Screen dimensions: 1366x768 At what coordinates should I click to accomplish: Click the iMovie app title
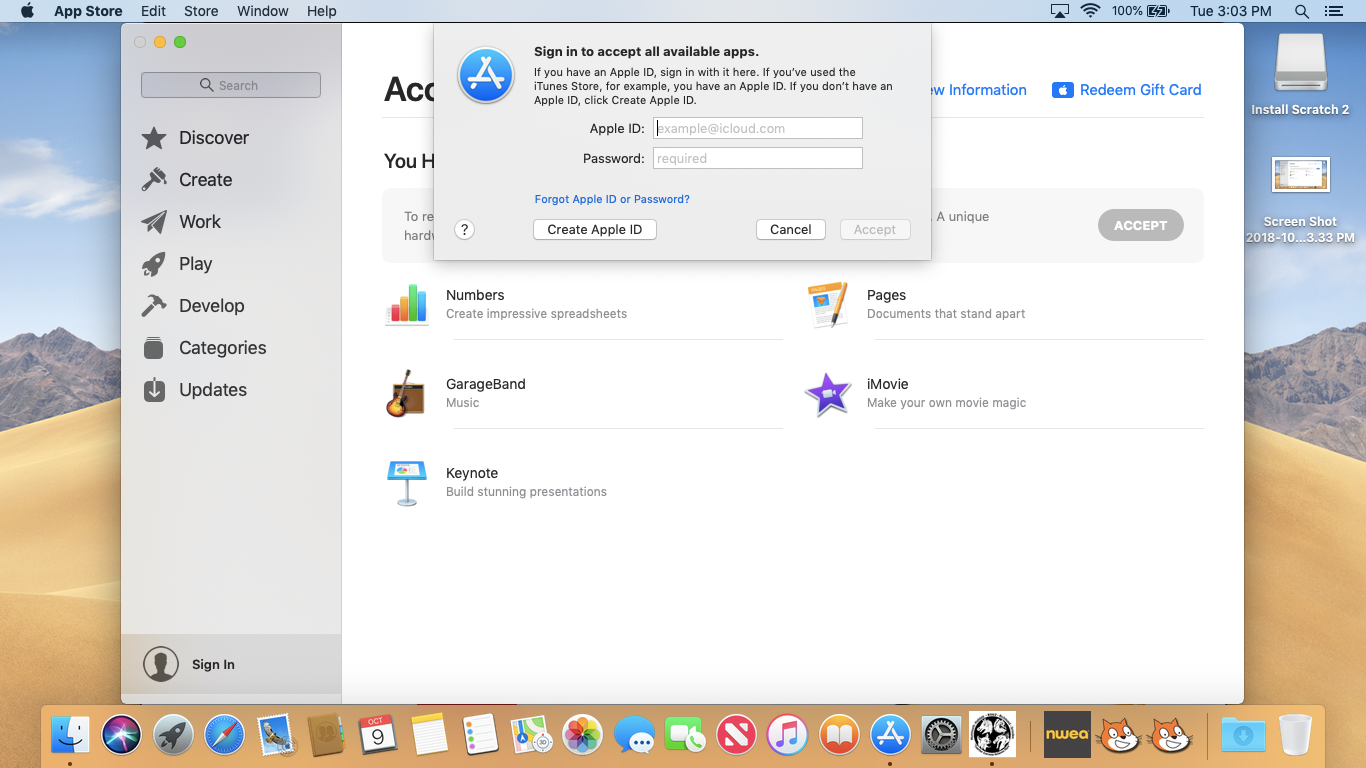(888, 384)
